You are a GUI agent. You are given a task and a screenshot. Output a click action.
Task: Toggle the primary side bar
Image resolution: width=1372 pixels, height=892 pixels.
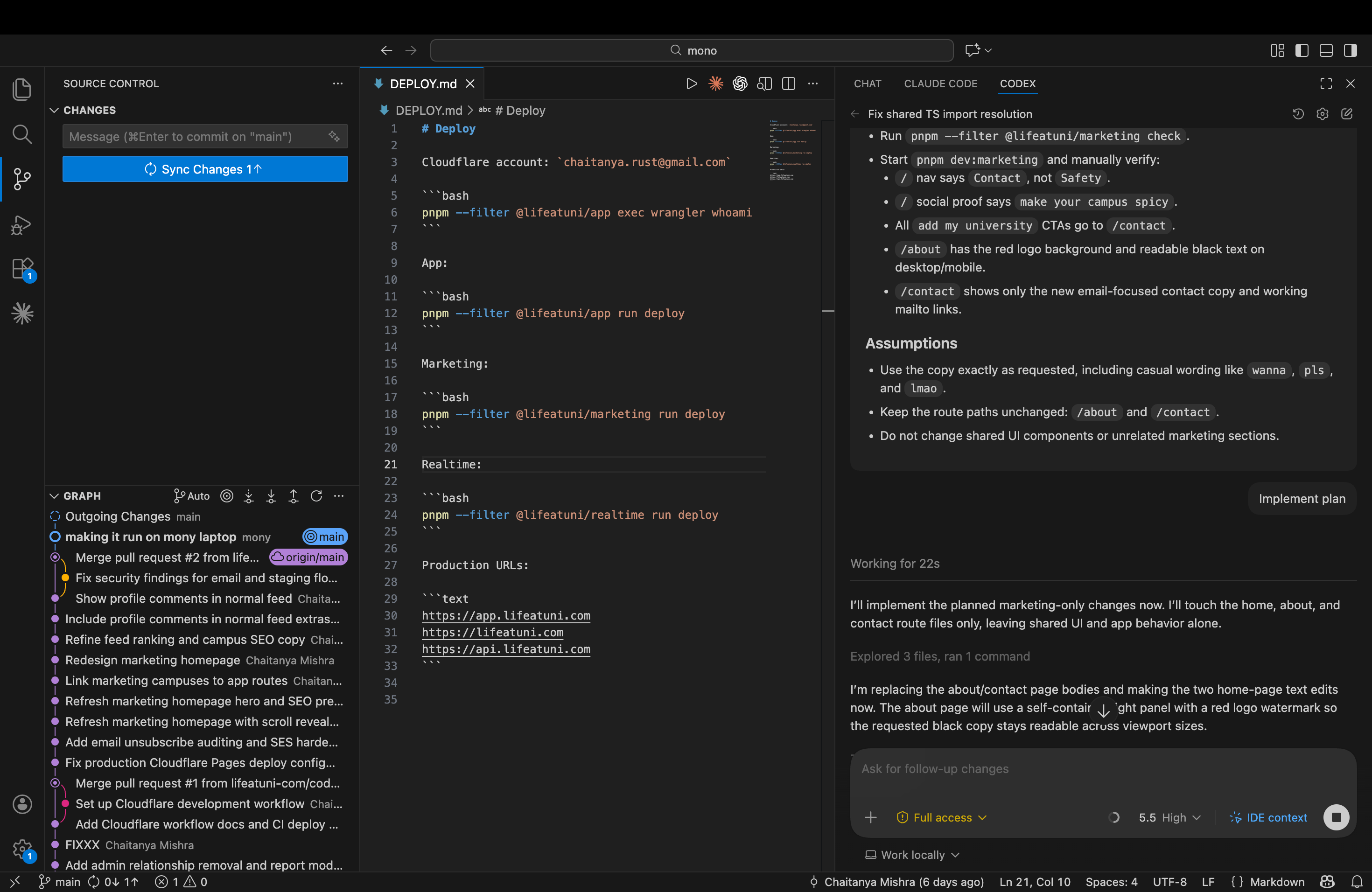coord(1302,51)
